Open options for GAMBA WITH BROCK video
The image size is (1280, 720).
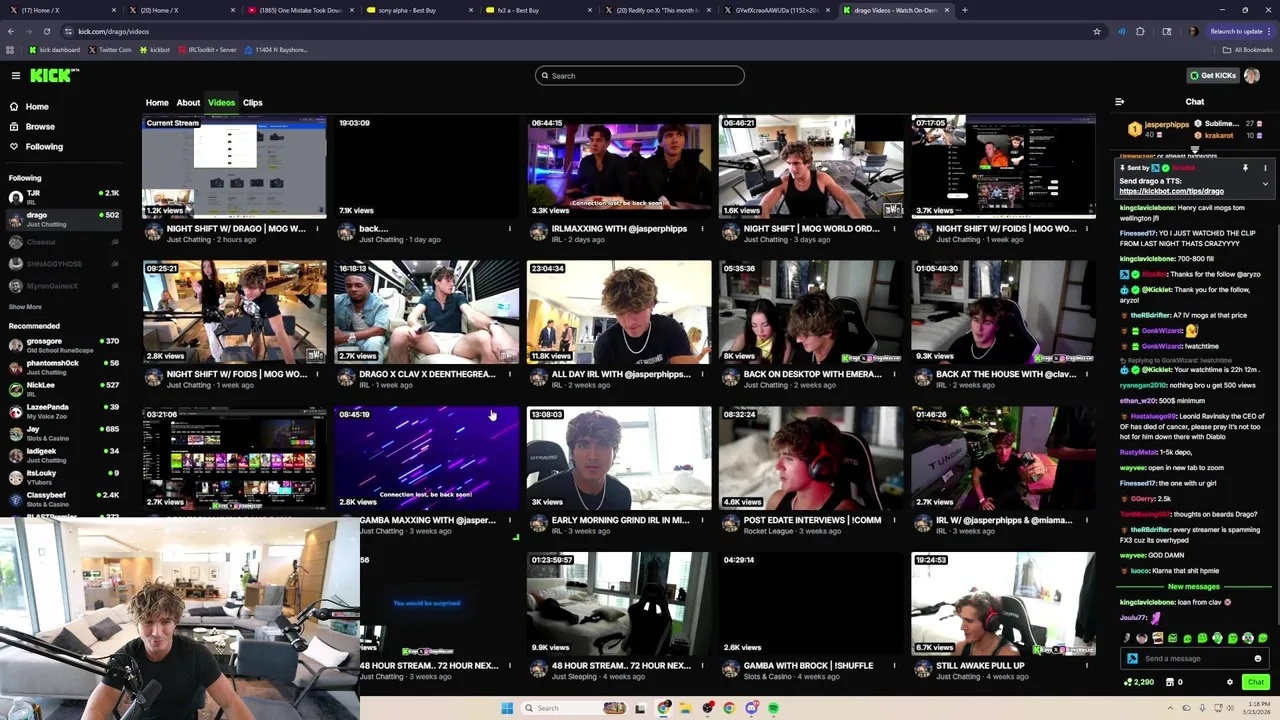[x=894, y=666]
